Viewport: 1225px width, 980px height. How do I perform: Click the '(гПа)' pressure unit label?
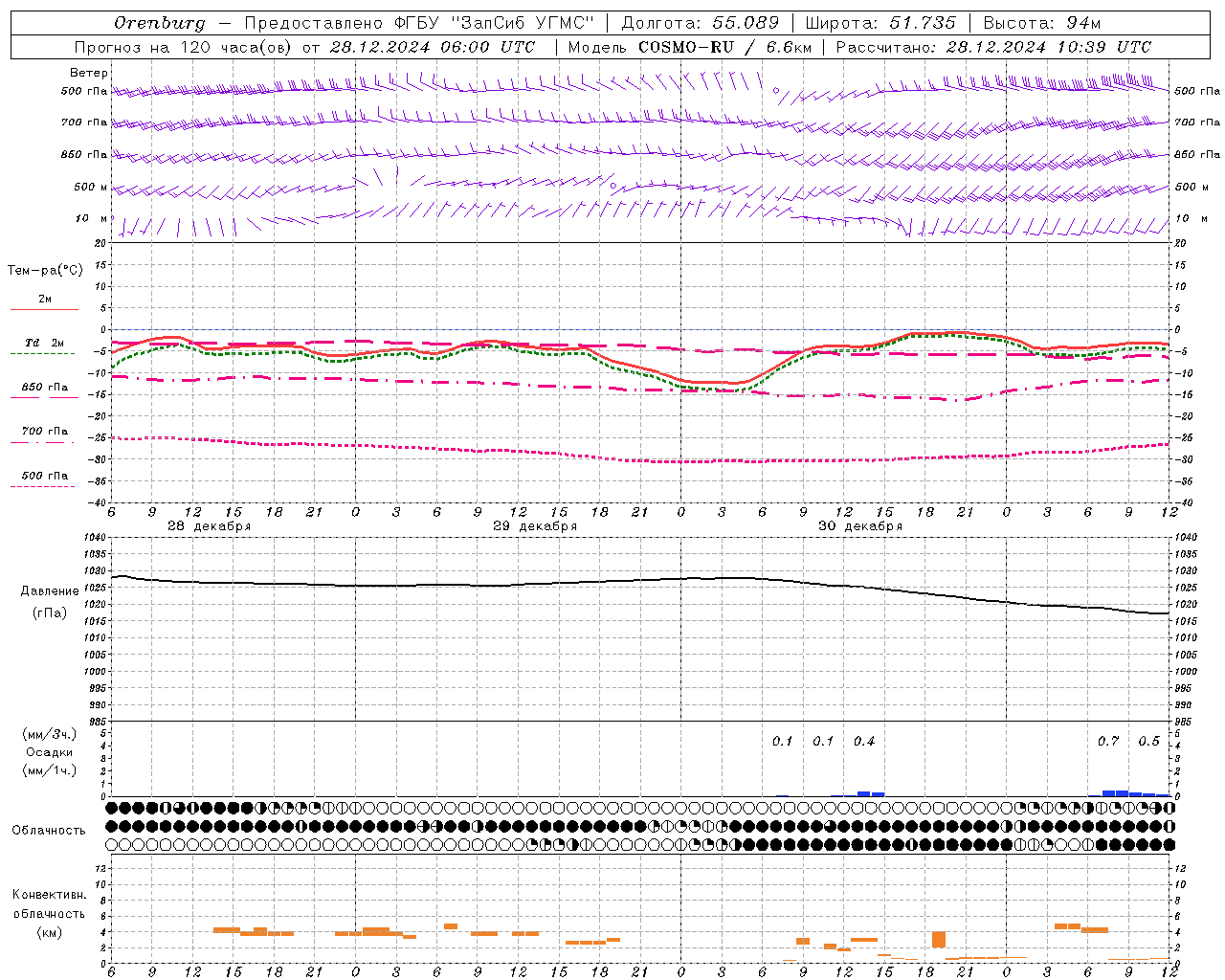[49, 613]
